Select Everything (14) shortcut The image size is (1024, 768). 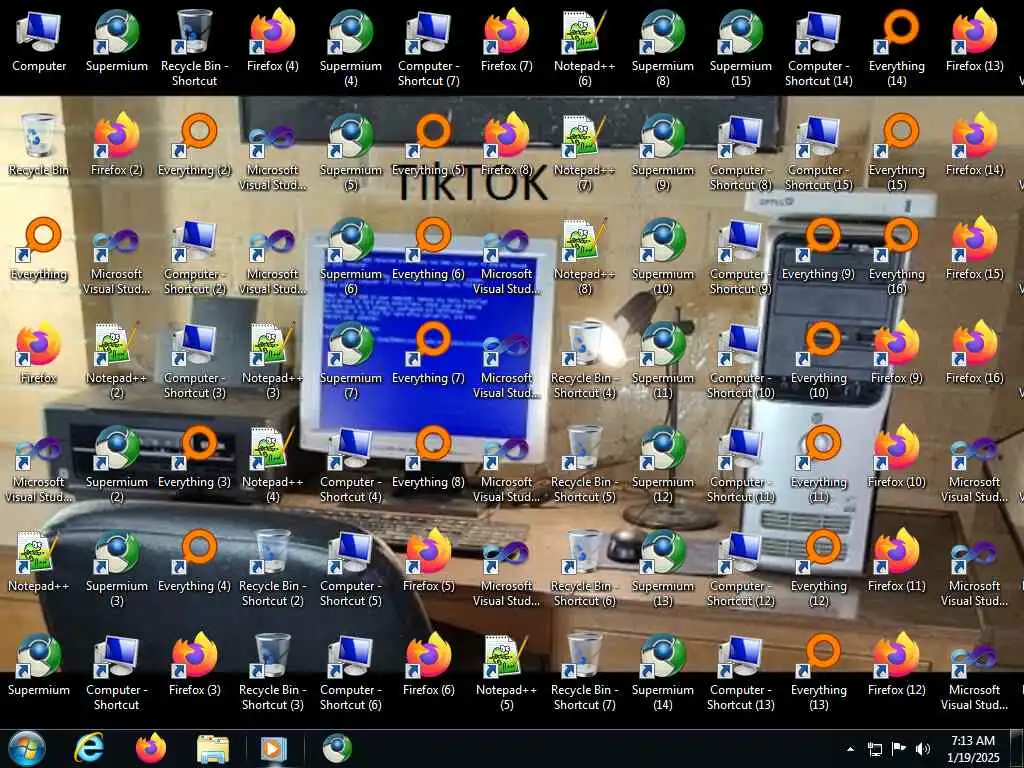[x=897, y=47]
